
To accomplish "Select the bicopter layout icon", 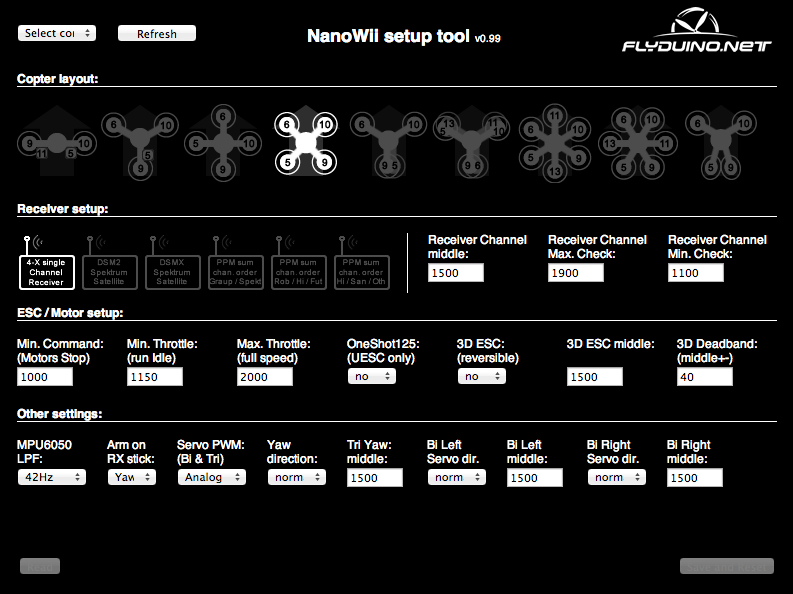I will tap(57, 141).
